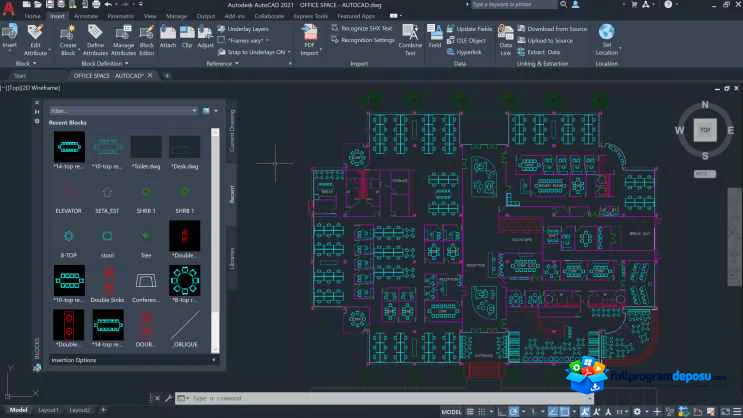
Task: Switch to the Annotate ribbon tab
Action: tap(85, 16)
